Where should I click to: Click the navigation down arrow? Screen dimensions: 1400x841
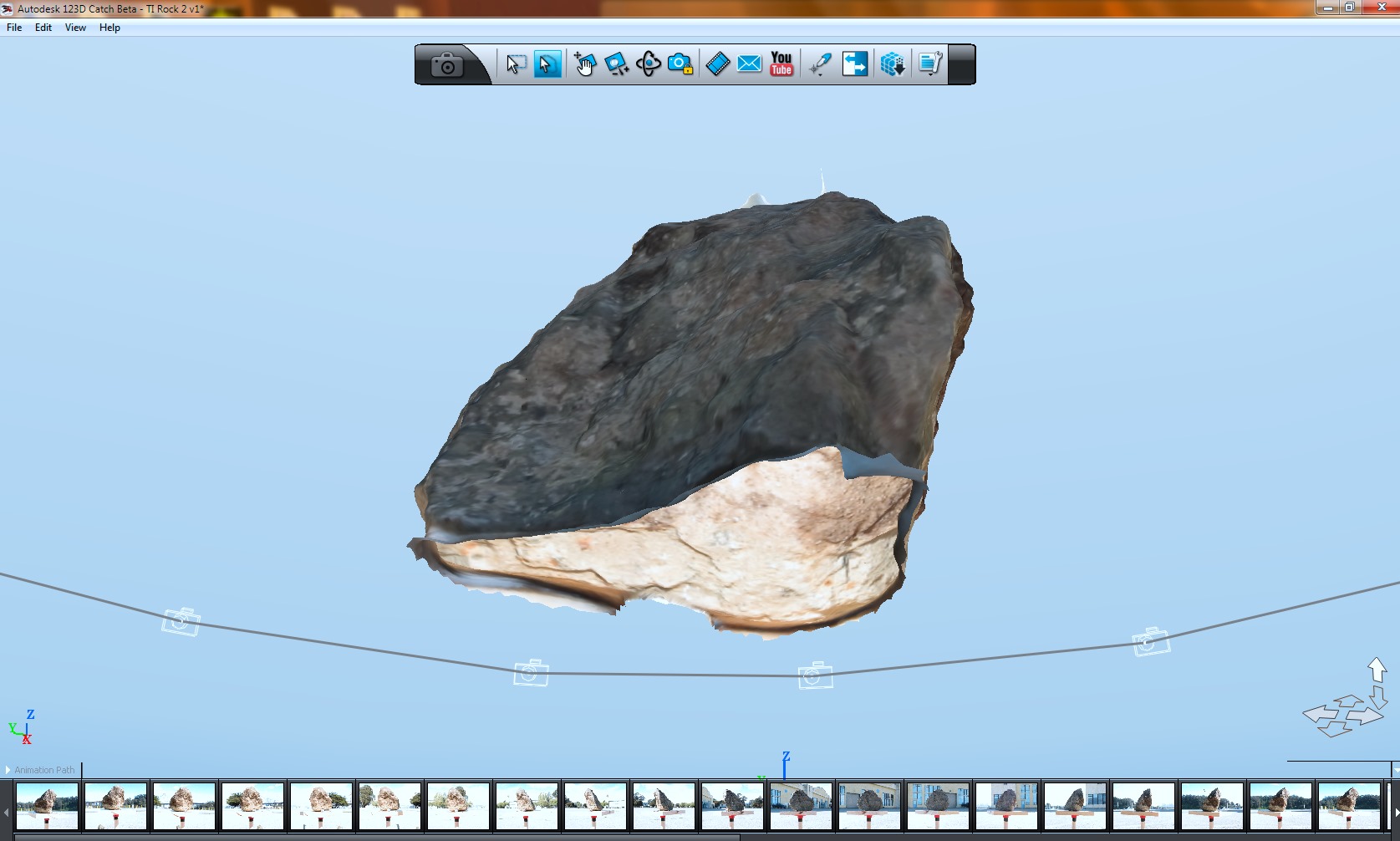(1378, 698)
